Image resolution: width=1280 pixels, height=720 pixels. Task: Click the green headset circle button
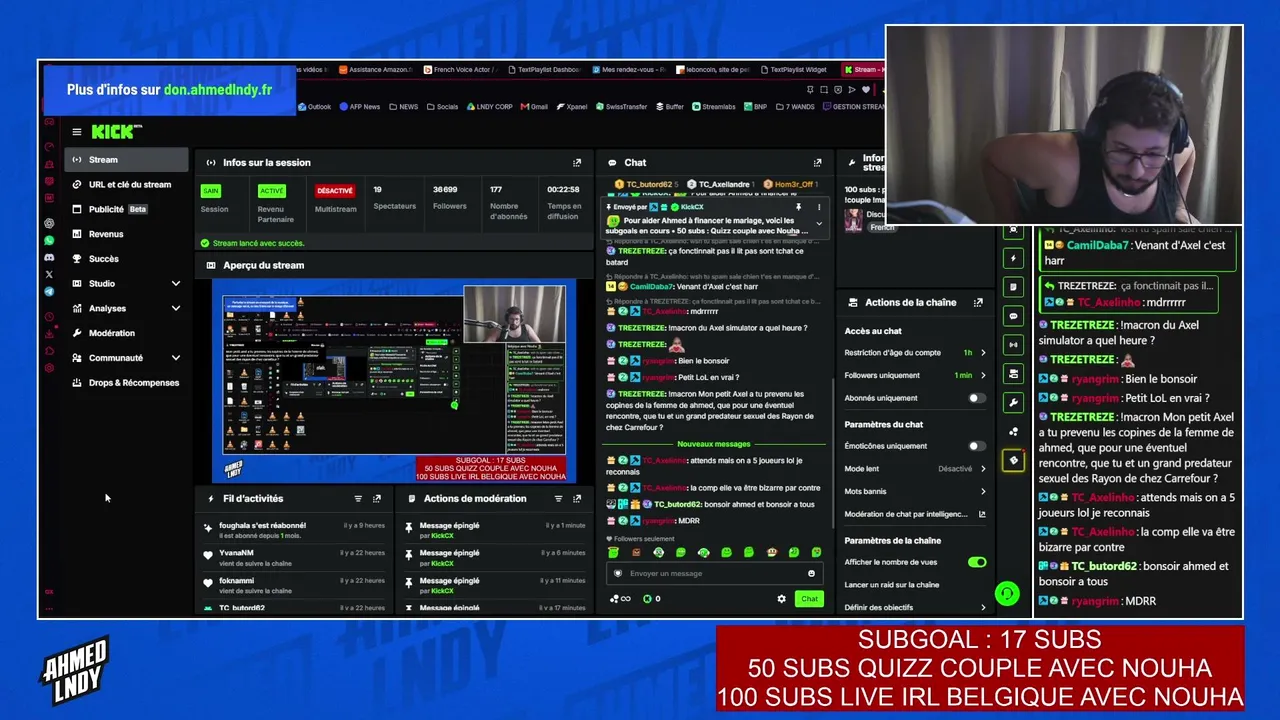click(1007, 594)
